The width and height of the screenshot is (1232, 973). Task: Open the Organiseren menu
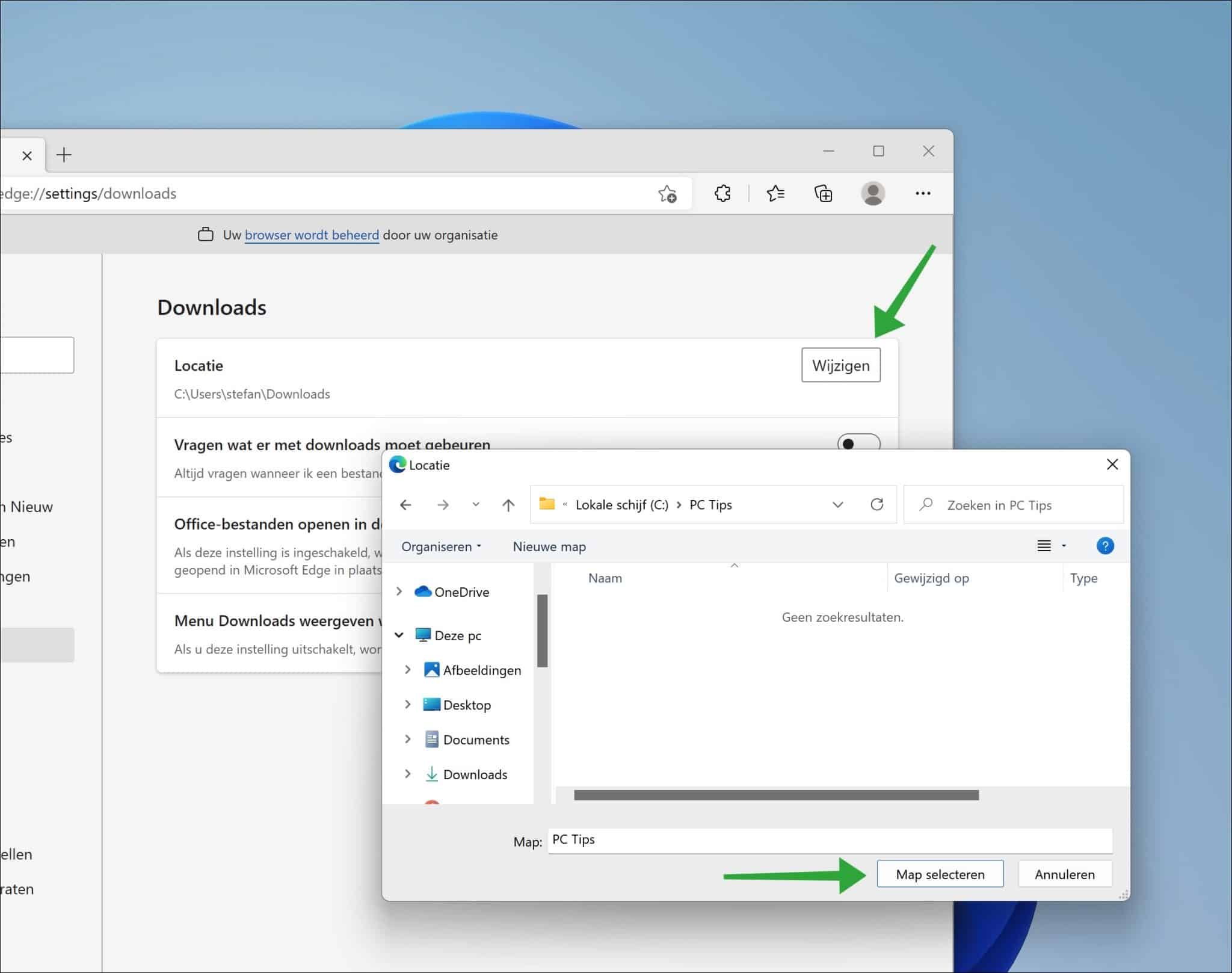tap(441, 546)
